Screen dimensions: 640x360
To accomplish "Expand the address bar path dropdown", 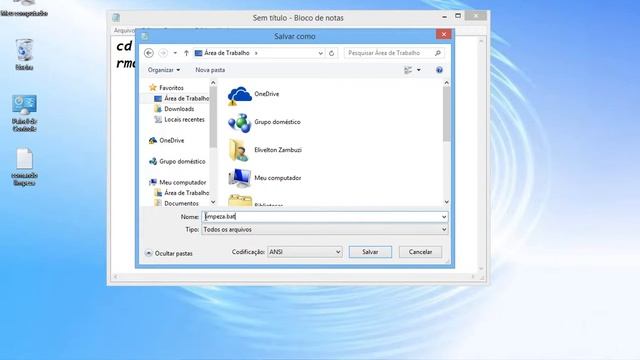I will click(x=320, y=53).
